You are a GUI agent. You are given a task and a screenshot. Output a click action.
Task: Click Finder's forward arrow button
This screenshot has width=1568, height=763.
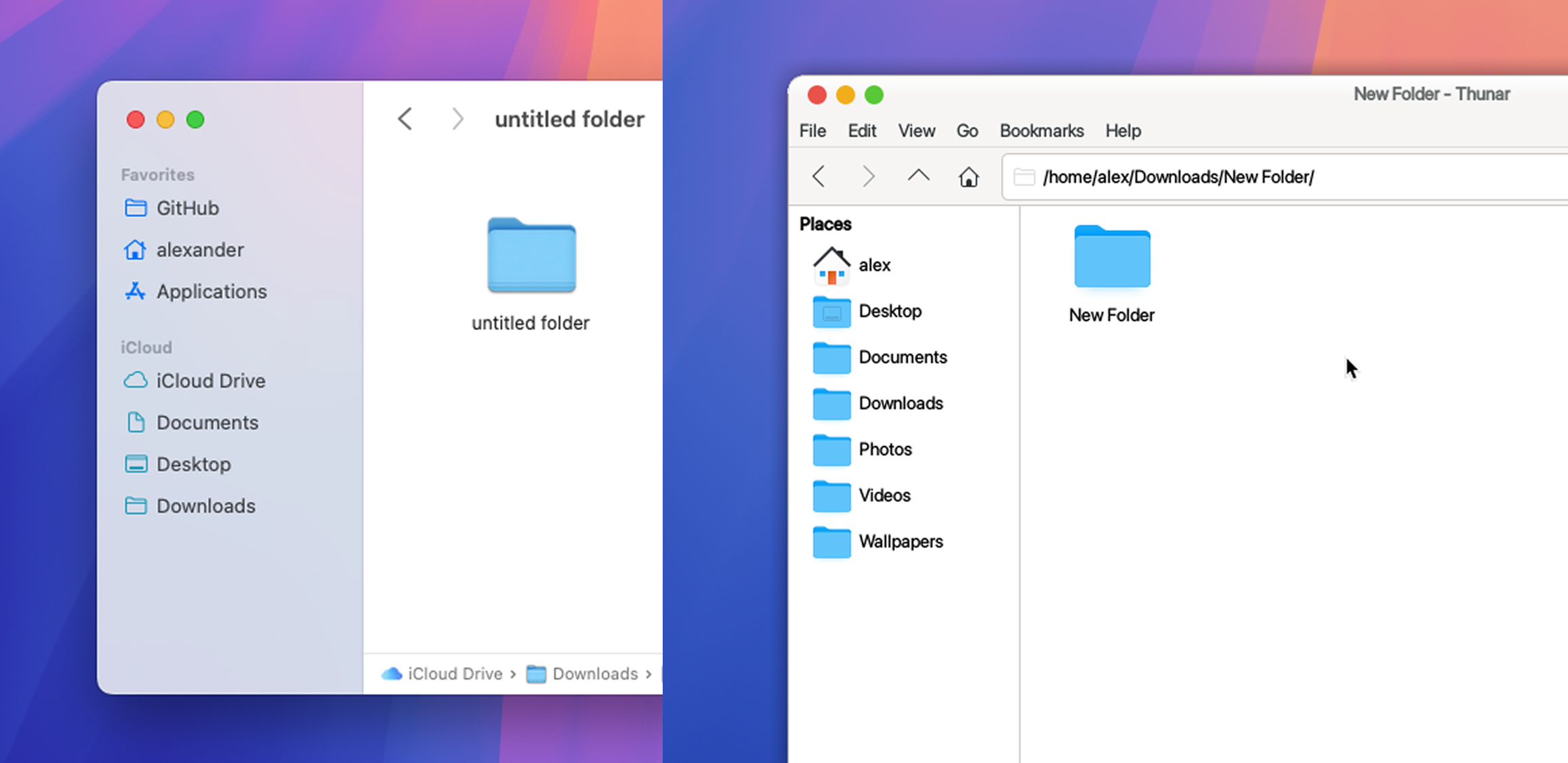tap(457, 119)
